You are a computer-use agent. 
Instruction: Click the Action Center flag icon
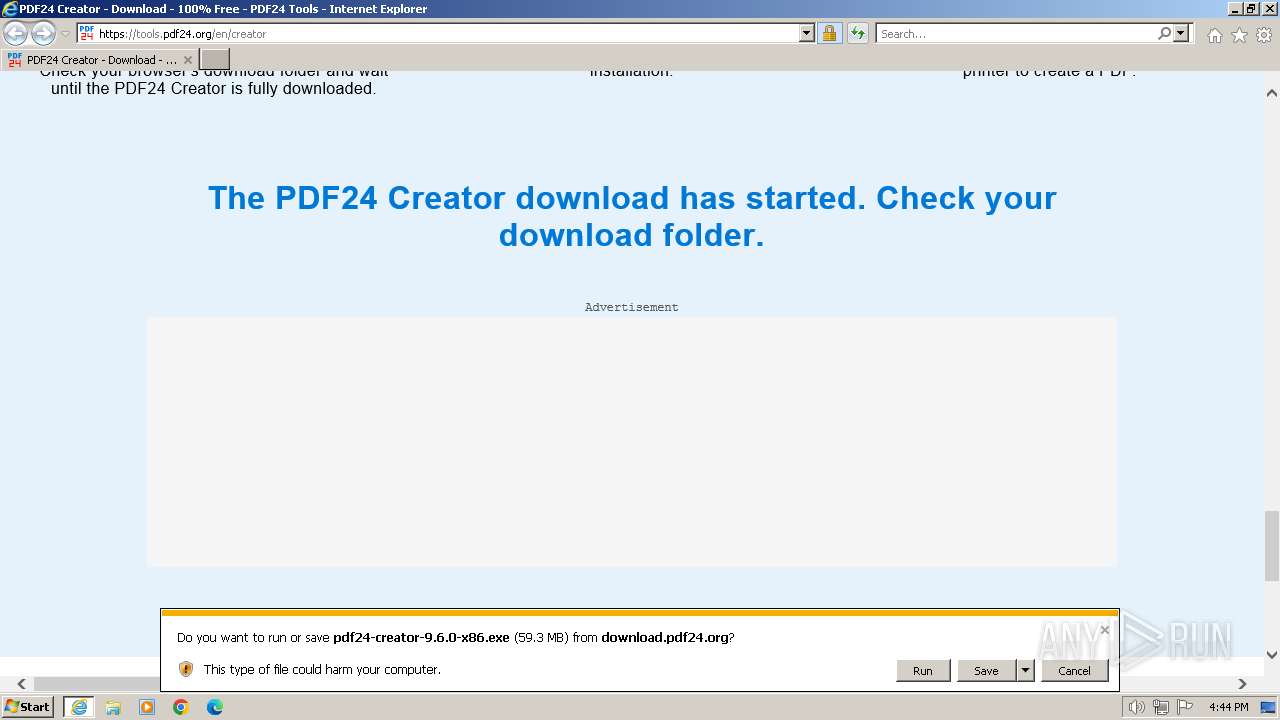pos(1186,707)
